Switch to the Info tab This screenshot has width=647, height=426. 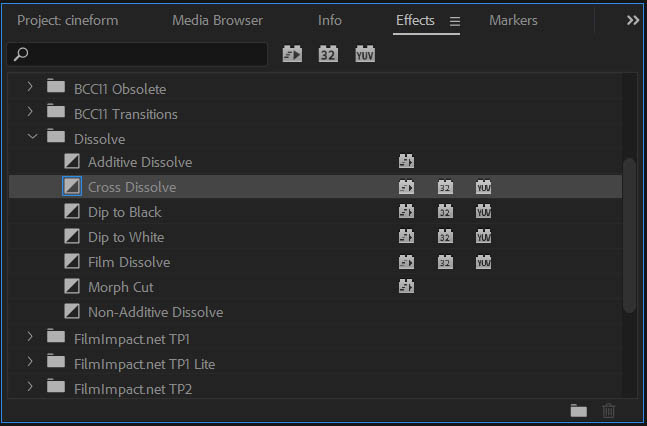pyautogui.click(x=330, y=20)
